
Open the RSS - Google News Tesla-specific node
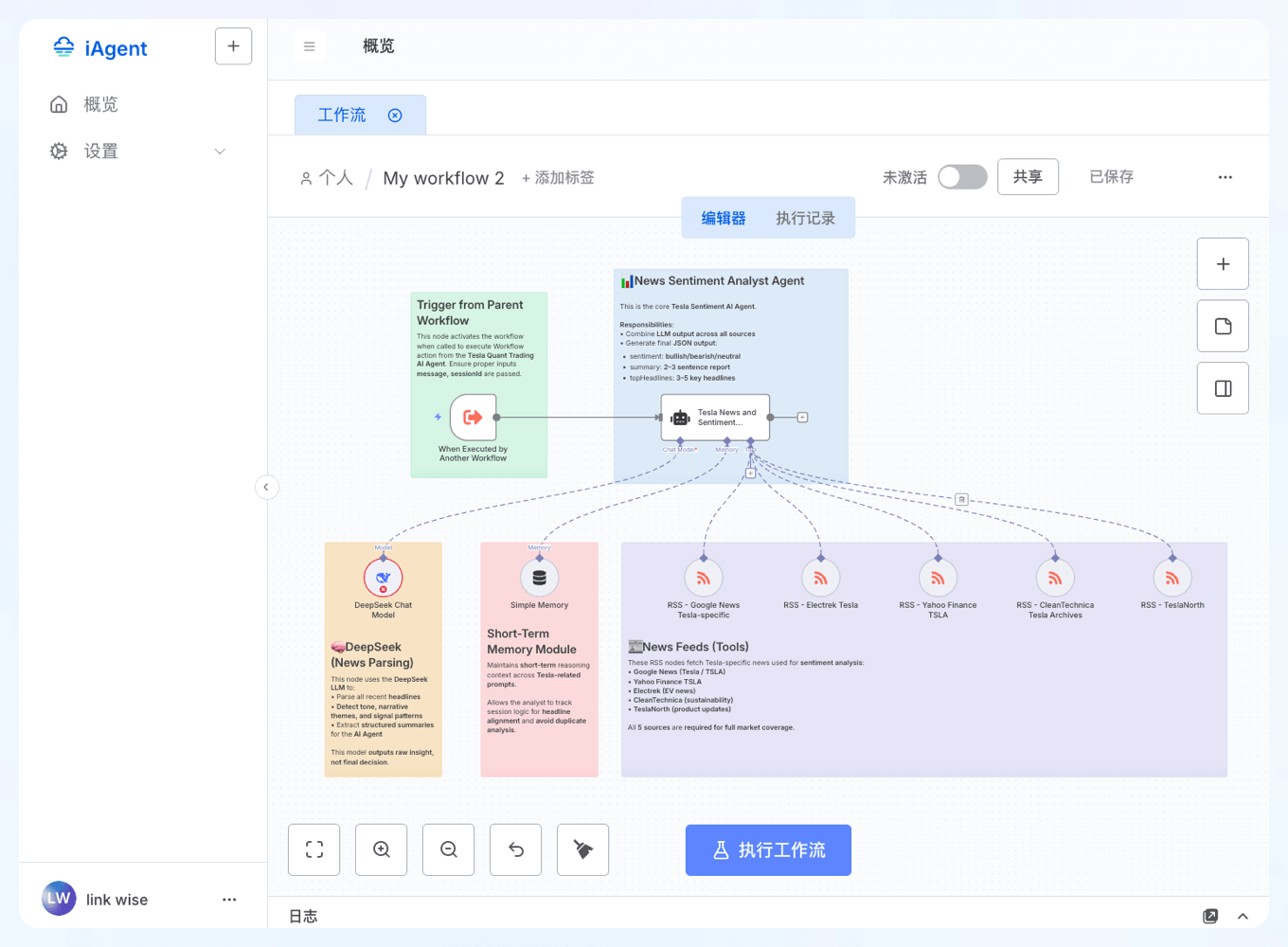703,578
